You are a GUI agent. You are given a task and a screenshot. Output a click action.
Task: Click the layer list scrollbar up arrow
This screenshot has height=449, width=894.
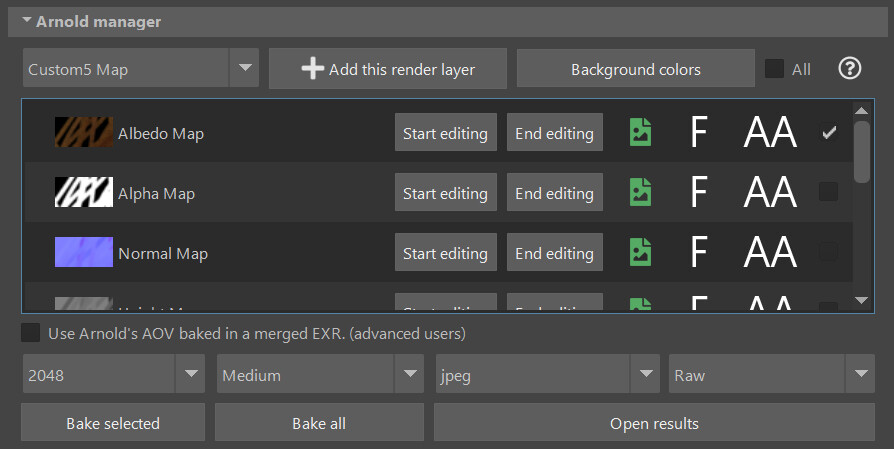tap(862, 111)
